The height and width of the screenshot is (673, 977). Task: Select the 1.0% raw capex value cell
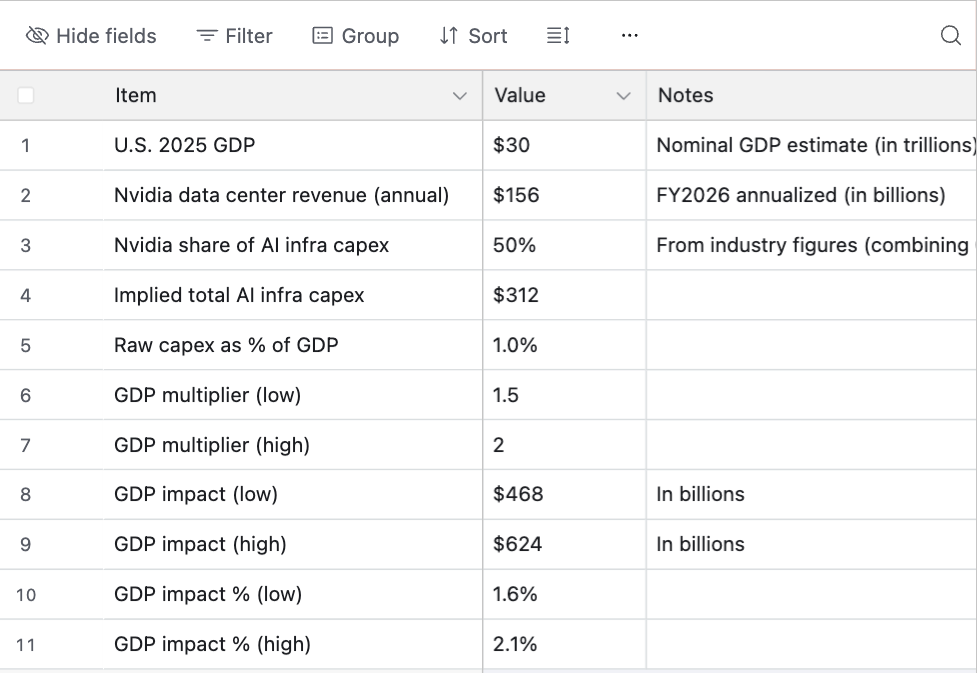tap(515, 346)
